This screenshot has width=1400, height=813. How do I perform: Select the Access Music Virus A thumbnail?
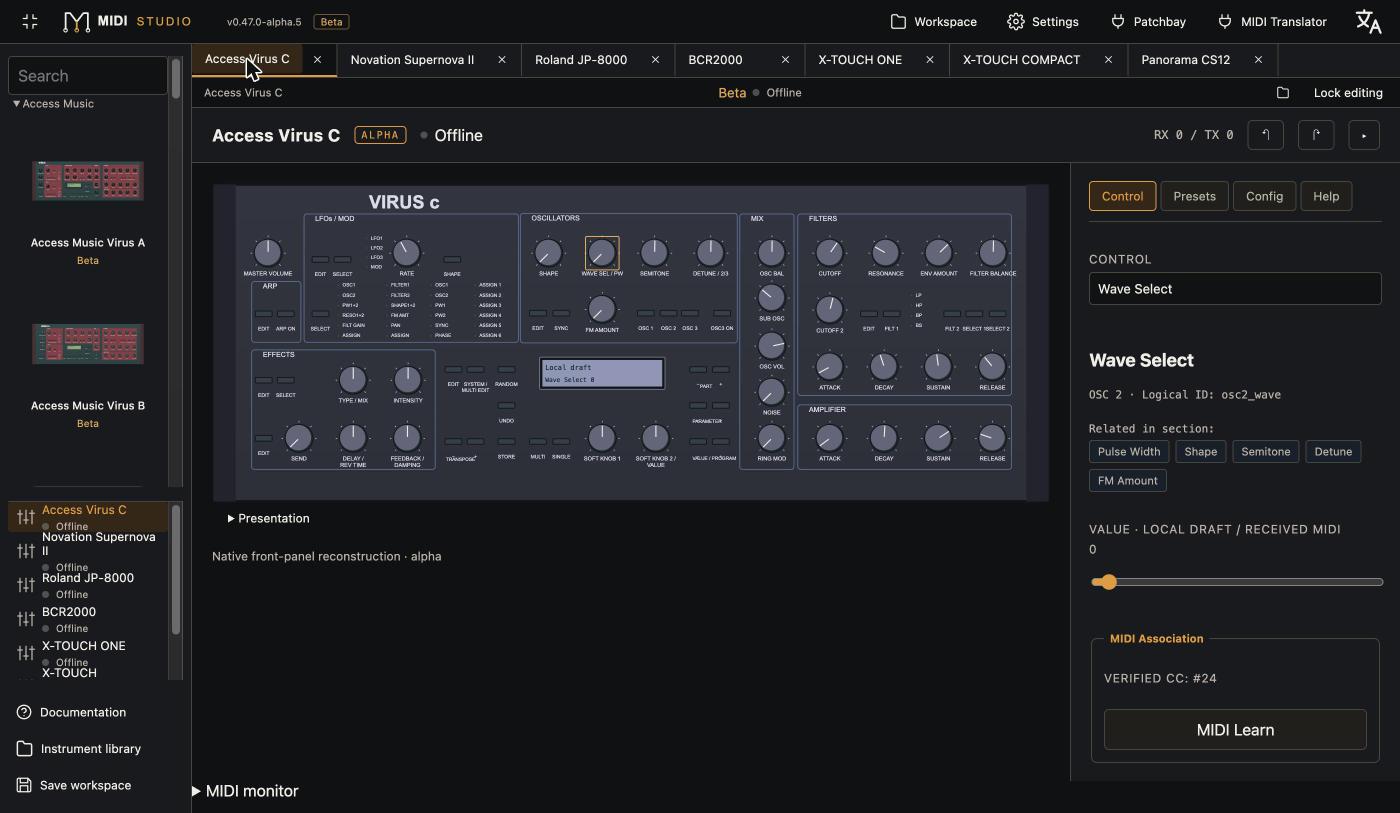tap(88, 181)
